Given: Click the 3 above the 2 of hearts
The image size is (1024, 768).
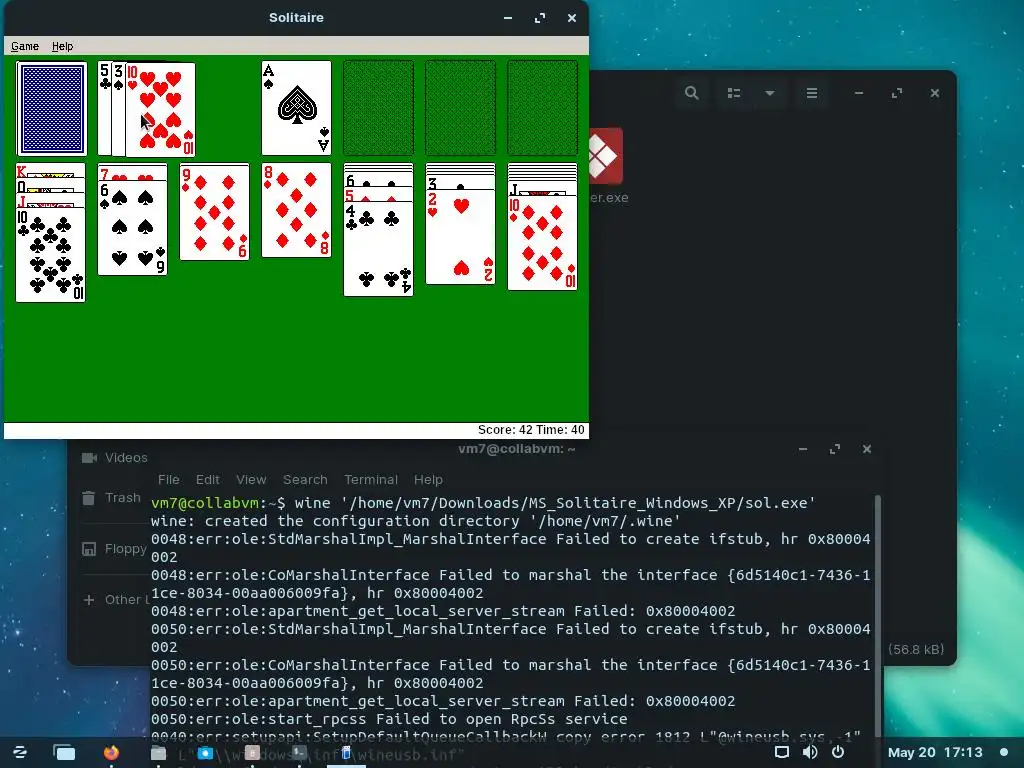Looking at the screenshot, I should click(x=460, y=184).
